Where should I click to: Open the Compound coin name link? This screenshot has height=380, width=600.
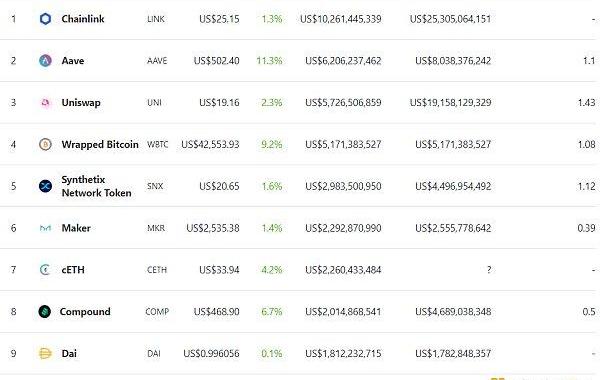pos(85,312)
